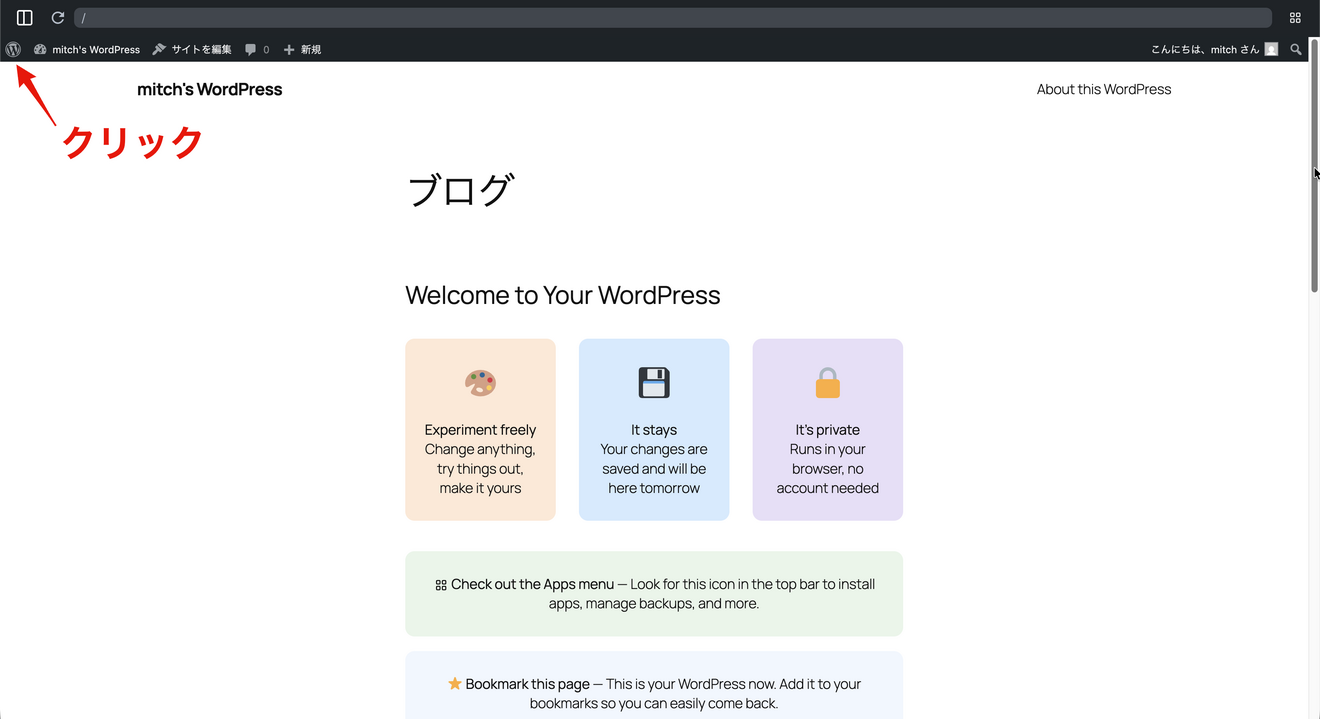This screenshot has height=719, width=1320.
Task: Click the comment count 0
Action: pos(266,49)
